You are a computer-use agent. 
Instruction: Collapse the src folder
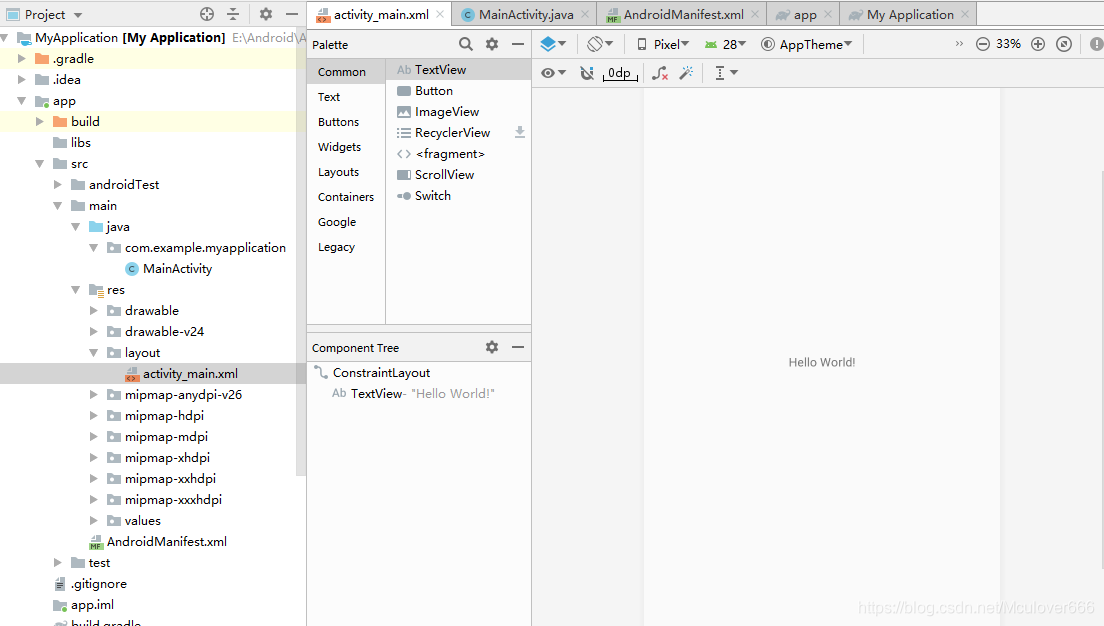(40, 163)
